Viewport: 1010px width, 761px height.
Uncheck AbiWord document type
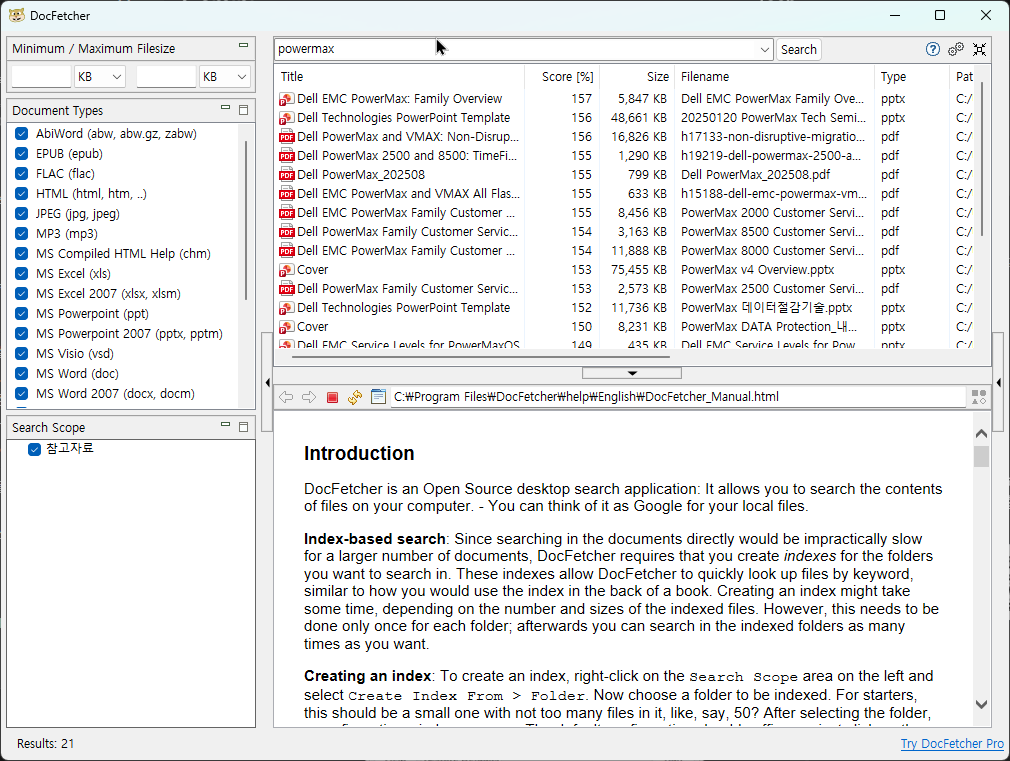tap(21, 134)
